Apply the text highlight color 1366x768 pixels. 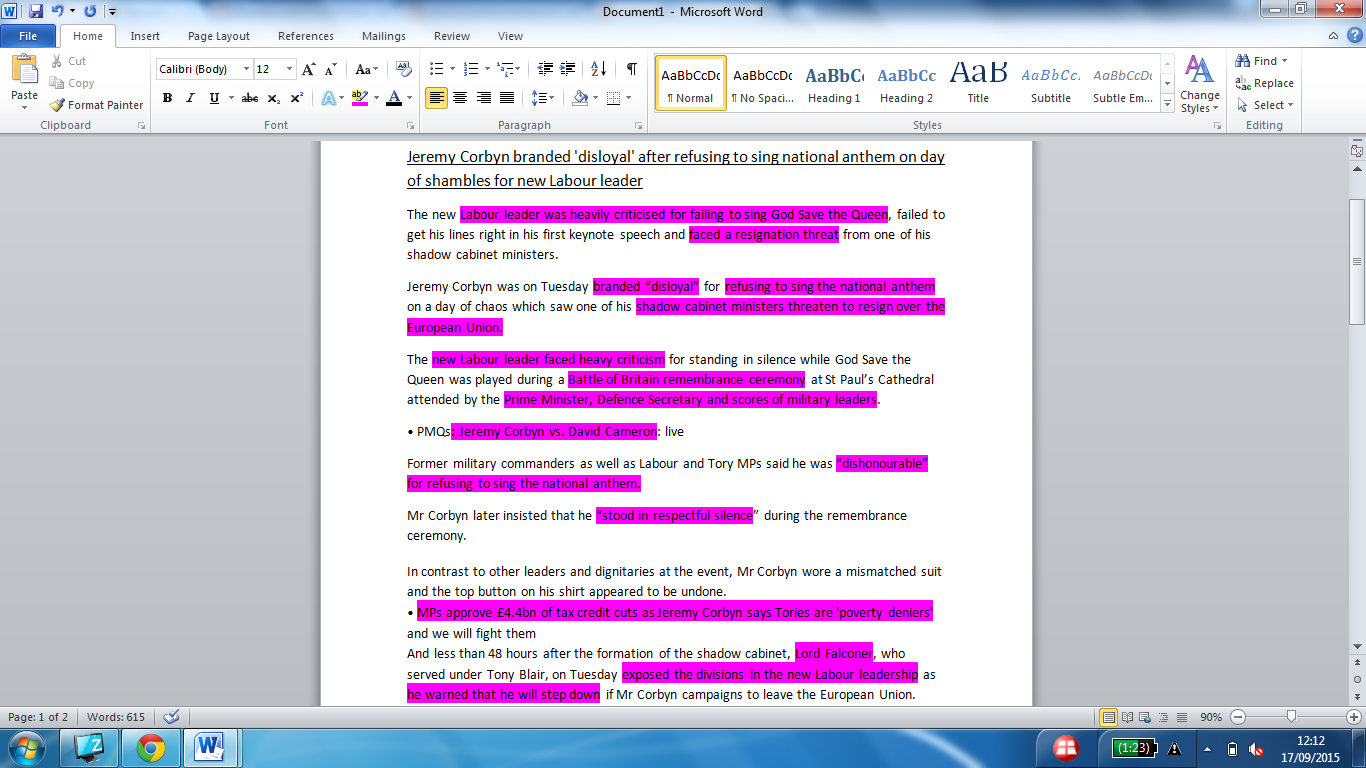[359, 98]
